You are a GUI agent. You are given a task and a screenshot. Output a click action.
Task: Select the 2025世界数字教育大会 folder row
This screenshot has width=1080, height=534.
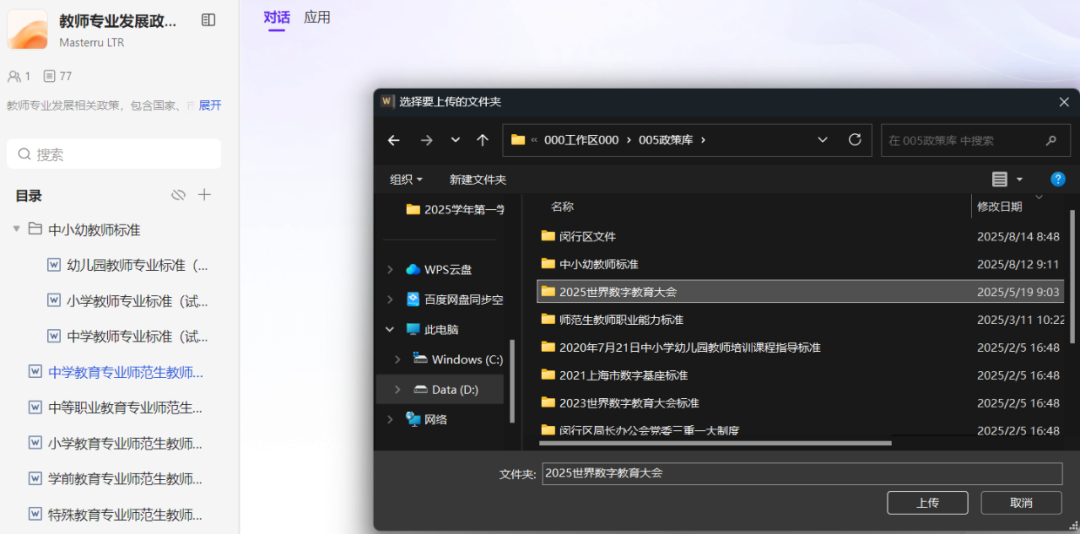pyautogui.click(x=800, y=291)
